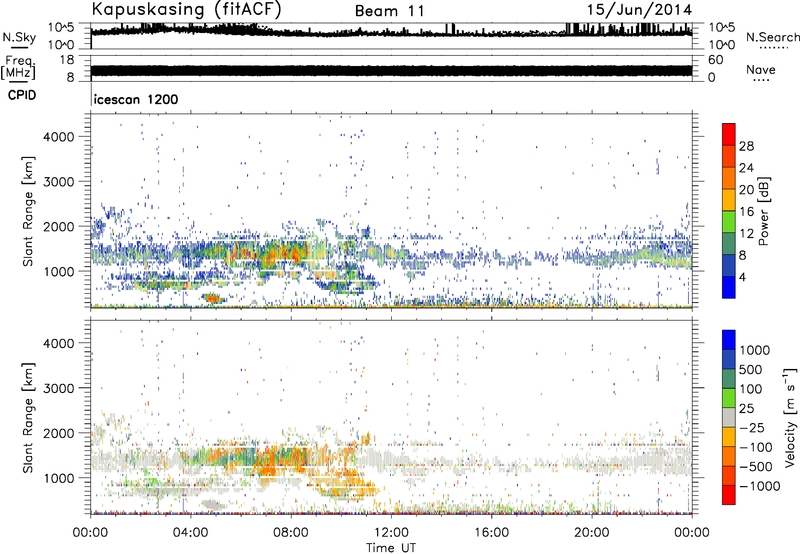Click the 60 Nave tick label

coord(715,60)
